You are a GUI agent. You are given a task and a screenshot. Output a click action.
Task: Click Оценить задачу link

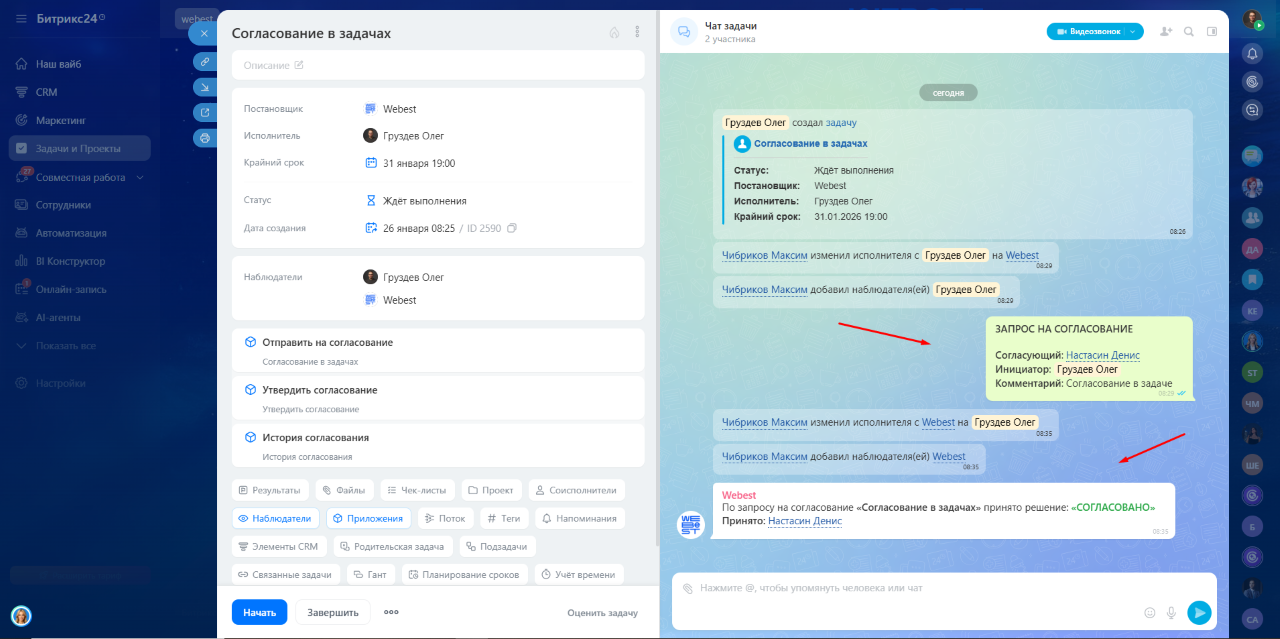click(602, 613)
